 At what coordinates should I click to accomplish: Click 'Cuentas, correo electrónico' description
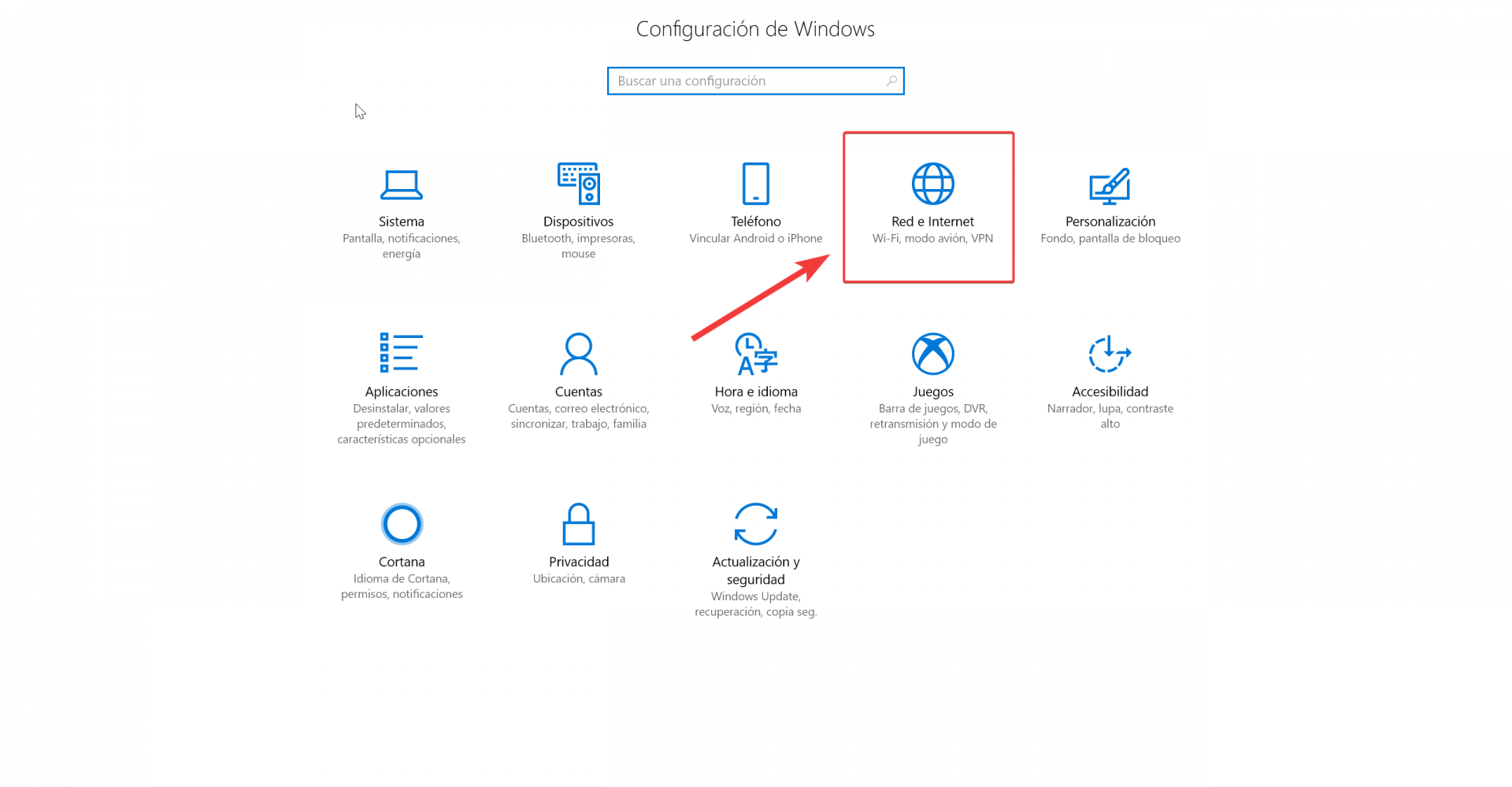pos(579,416)
